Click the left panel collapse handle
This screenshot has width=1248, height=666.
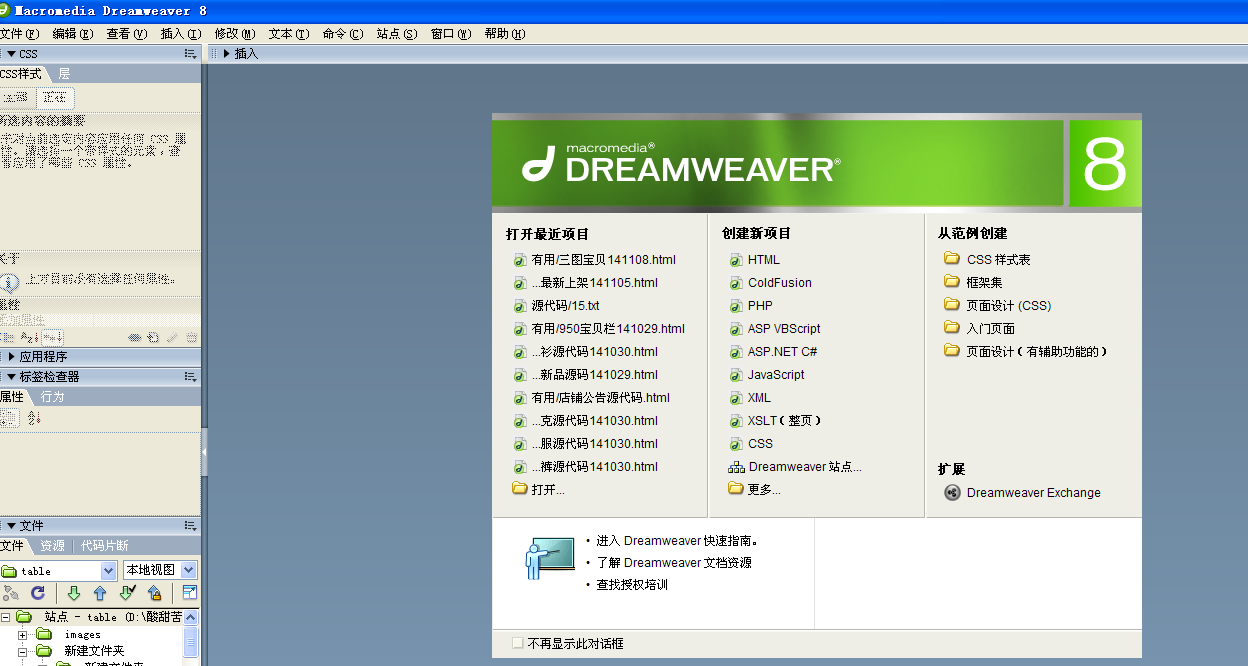[x=204, y=452]
